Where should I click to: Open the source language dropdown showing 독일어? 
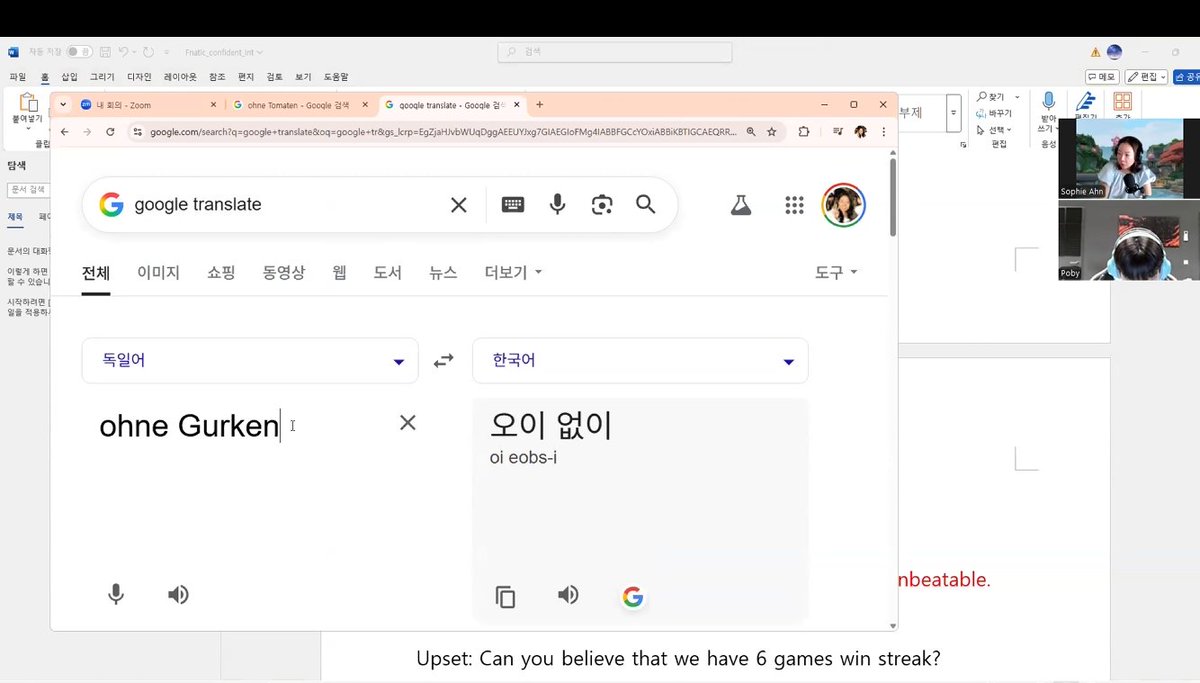pyautogui.click(x=249, y=361)
